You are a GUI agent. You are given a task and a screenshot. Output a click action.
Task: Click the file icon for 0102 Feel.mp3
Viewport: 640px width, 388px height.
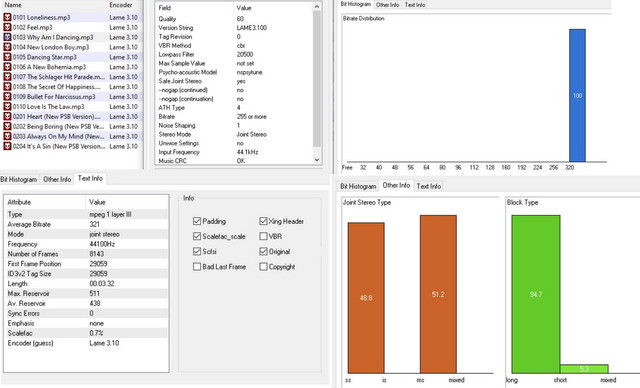coord(7,27)
